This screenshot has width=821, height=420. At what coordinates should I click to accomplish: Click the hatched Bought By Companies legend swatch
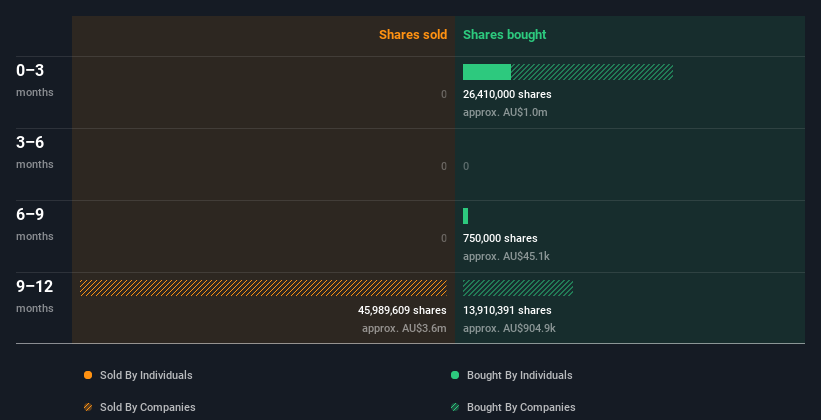pyautogui.click(x=455, y=407)
